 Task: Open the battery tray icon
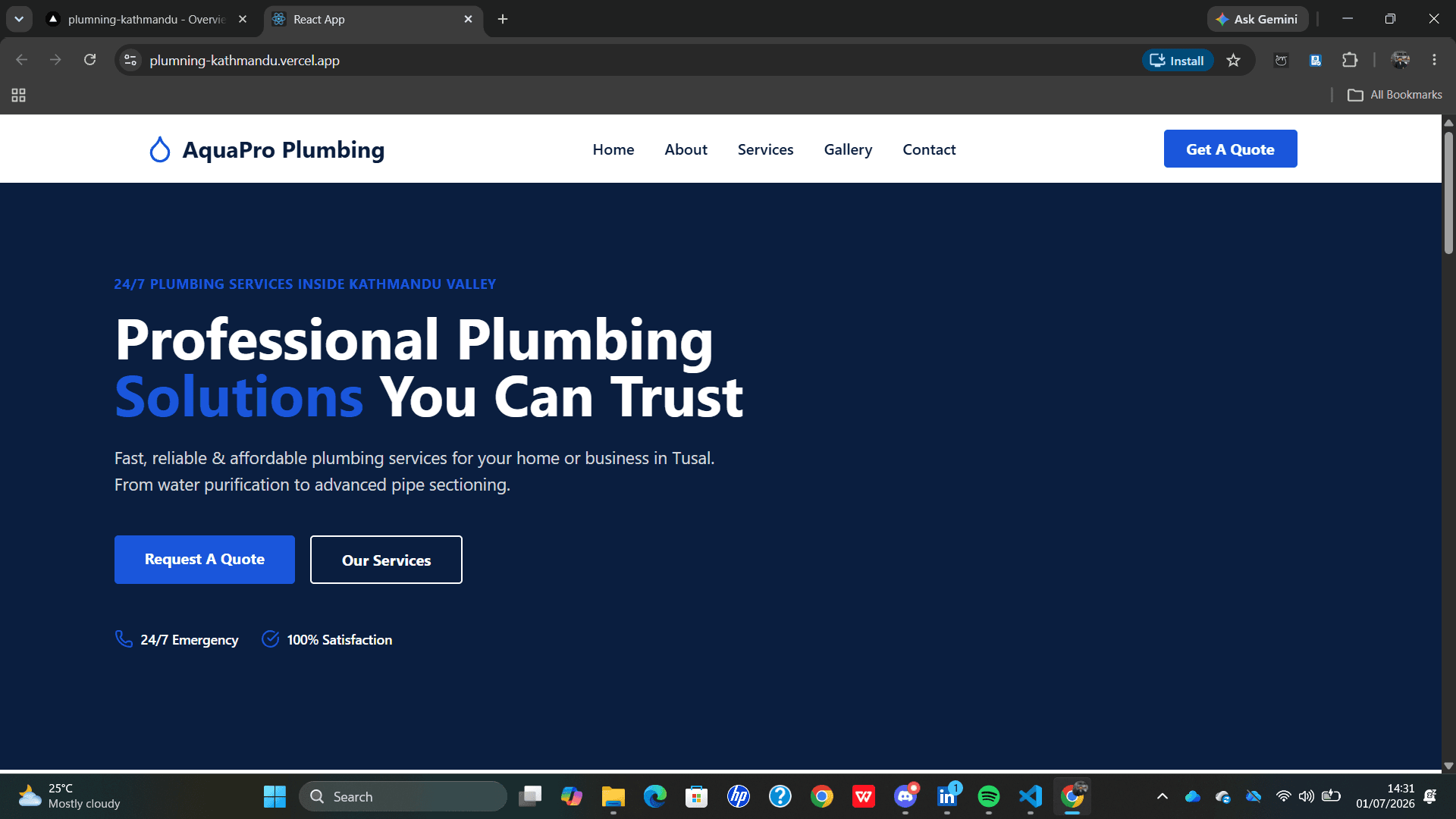coord(1331,796)
